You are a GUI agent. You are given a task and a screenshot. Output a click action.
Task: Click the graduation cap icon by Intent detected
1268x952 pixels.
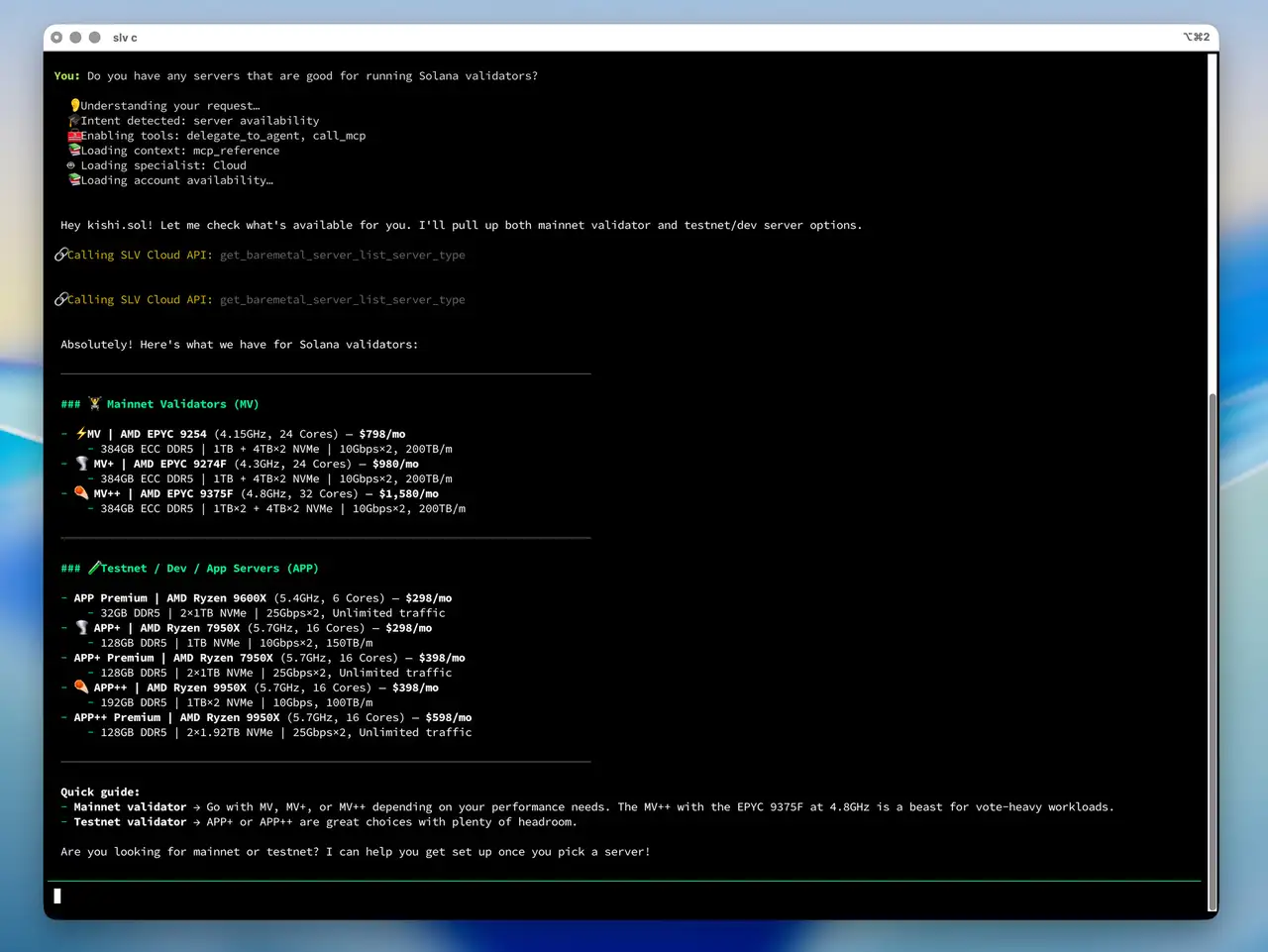point(73,120)
